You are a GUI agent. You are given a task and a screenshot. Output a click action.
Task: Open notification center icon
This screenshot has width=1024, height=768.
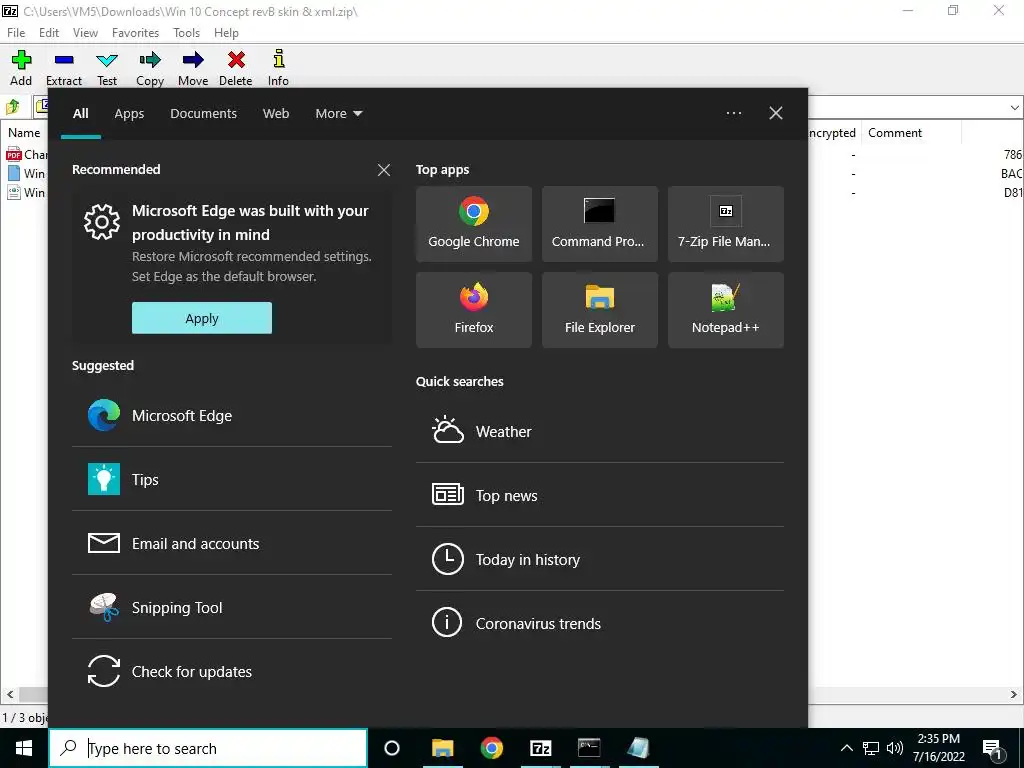pos(993,748)
